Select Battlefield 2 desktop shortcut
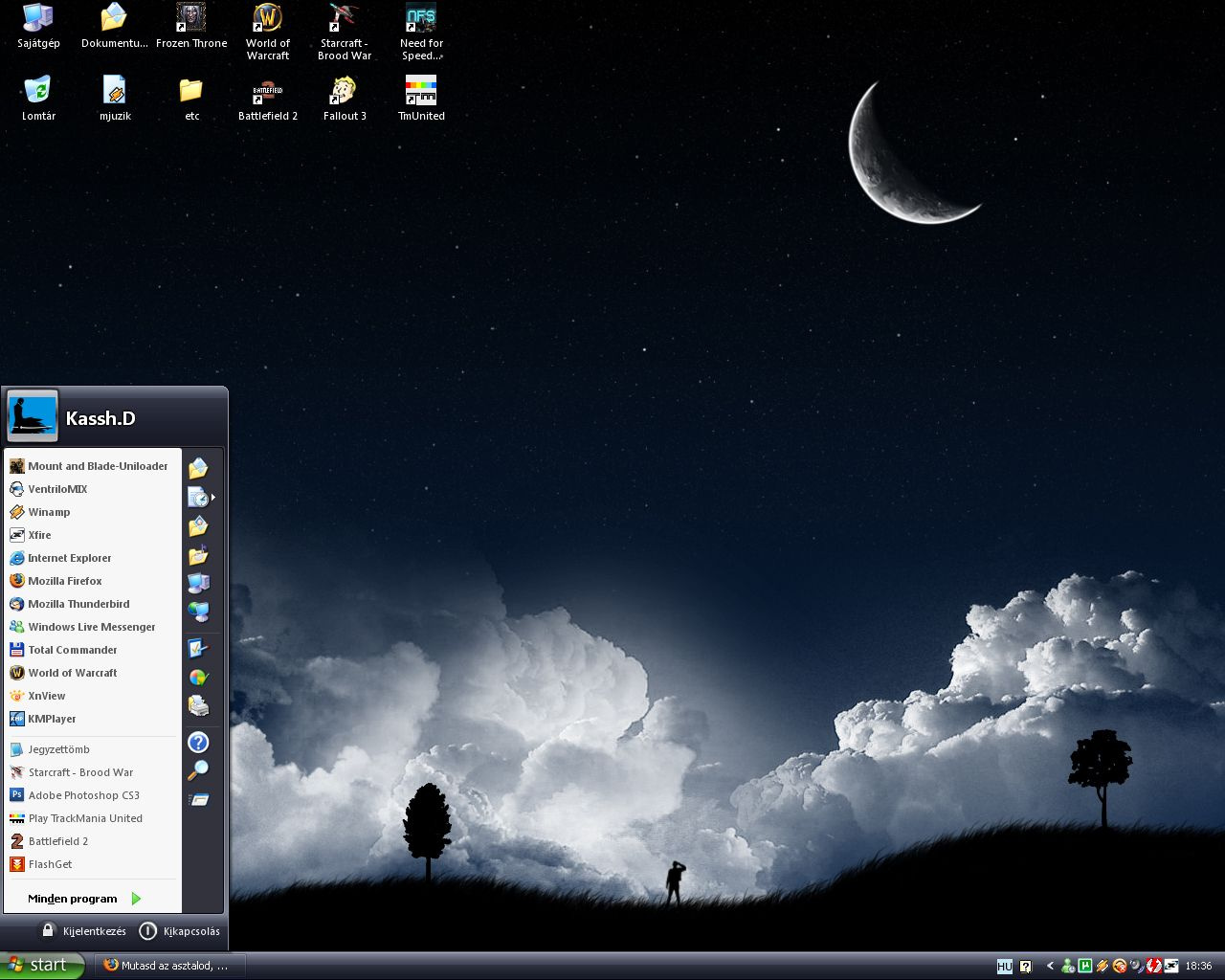The image size is (1225, 980). [268, 100]
